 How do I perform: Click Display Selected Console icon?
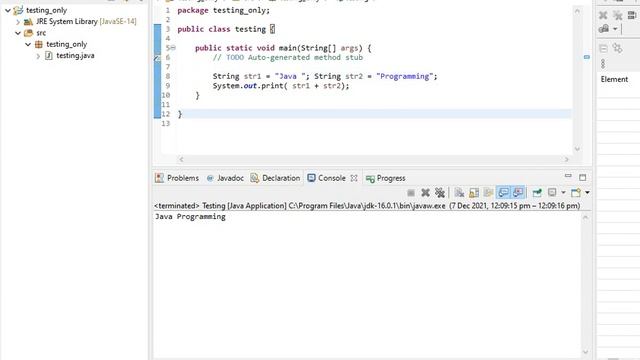[x=552, y=193]
